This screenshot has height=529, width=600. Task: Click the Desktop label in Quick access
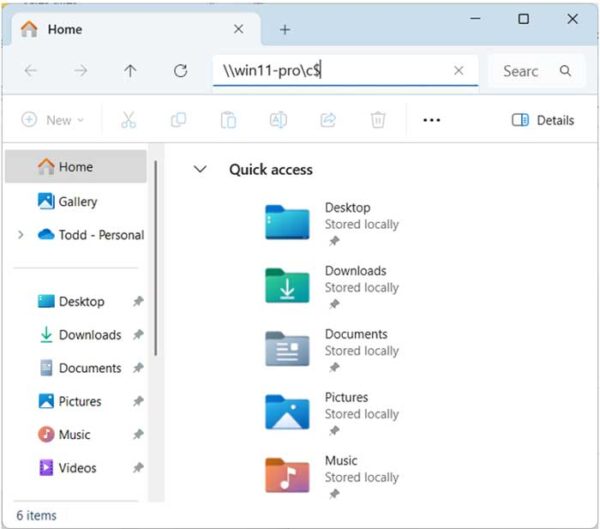click(x=347, y=207)
